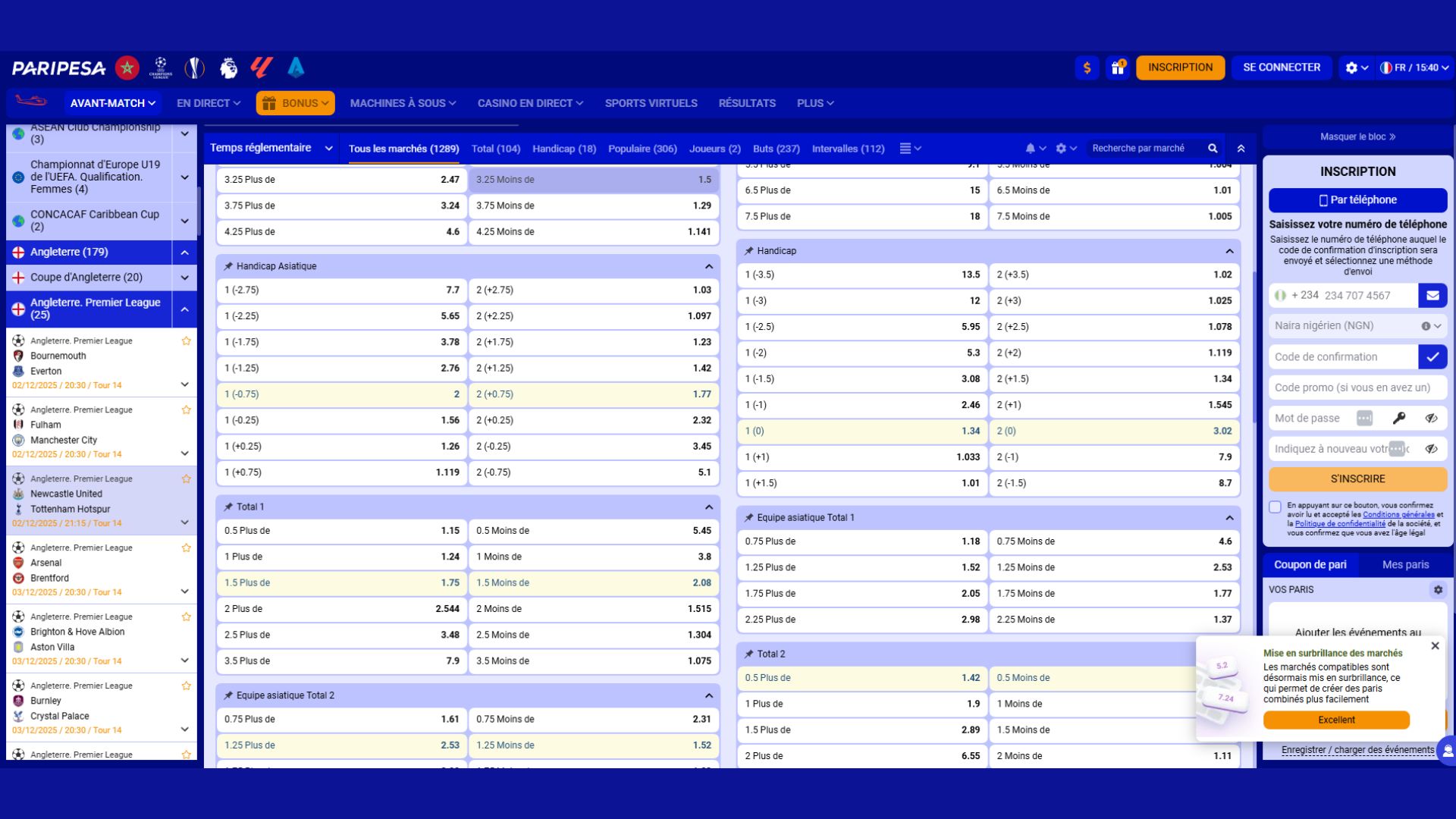Open the Temps réglementaire period dropdown
This screenshot has width=1456, height=819.
click(x=271, y=148)
